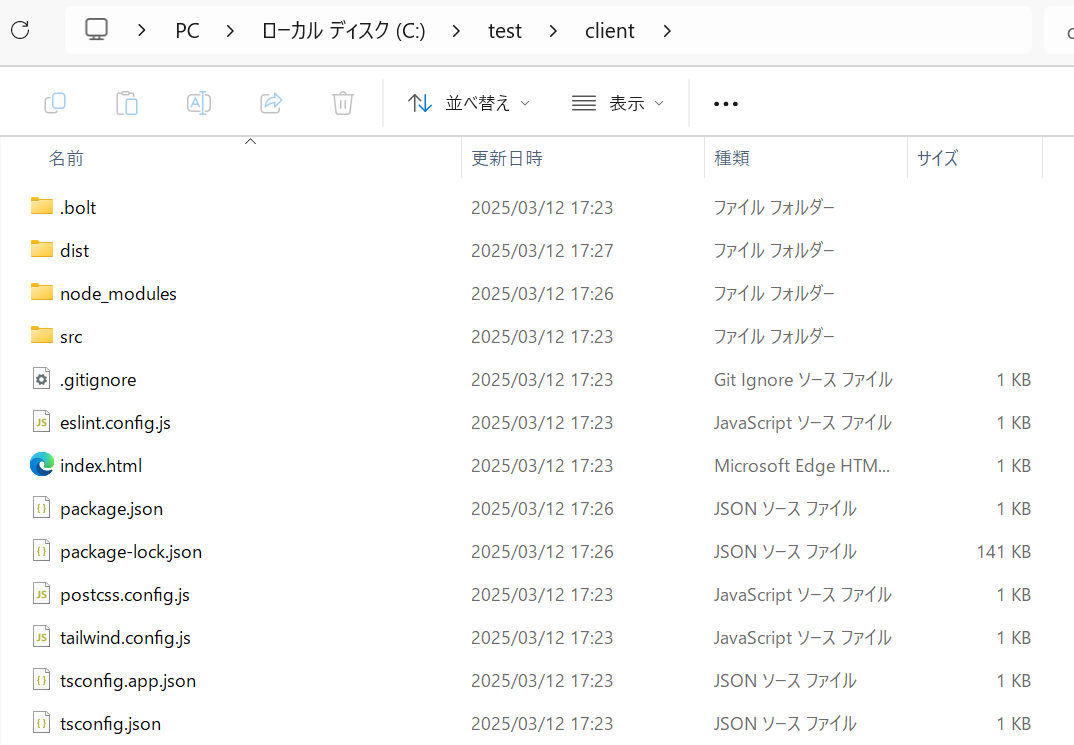Select the index.html Edge file
The image size is (1074, 745).
(x=101, y=466)
